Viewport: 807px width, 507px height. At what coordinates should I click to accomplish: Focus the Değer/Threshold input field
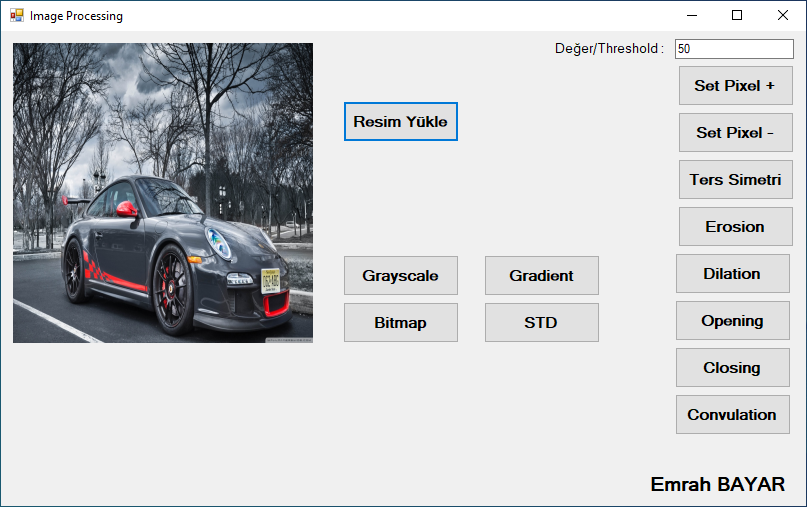click(x=734, y=49)
